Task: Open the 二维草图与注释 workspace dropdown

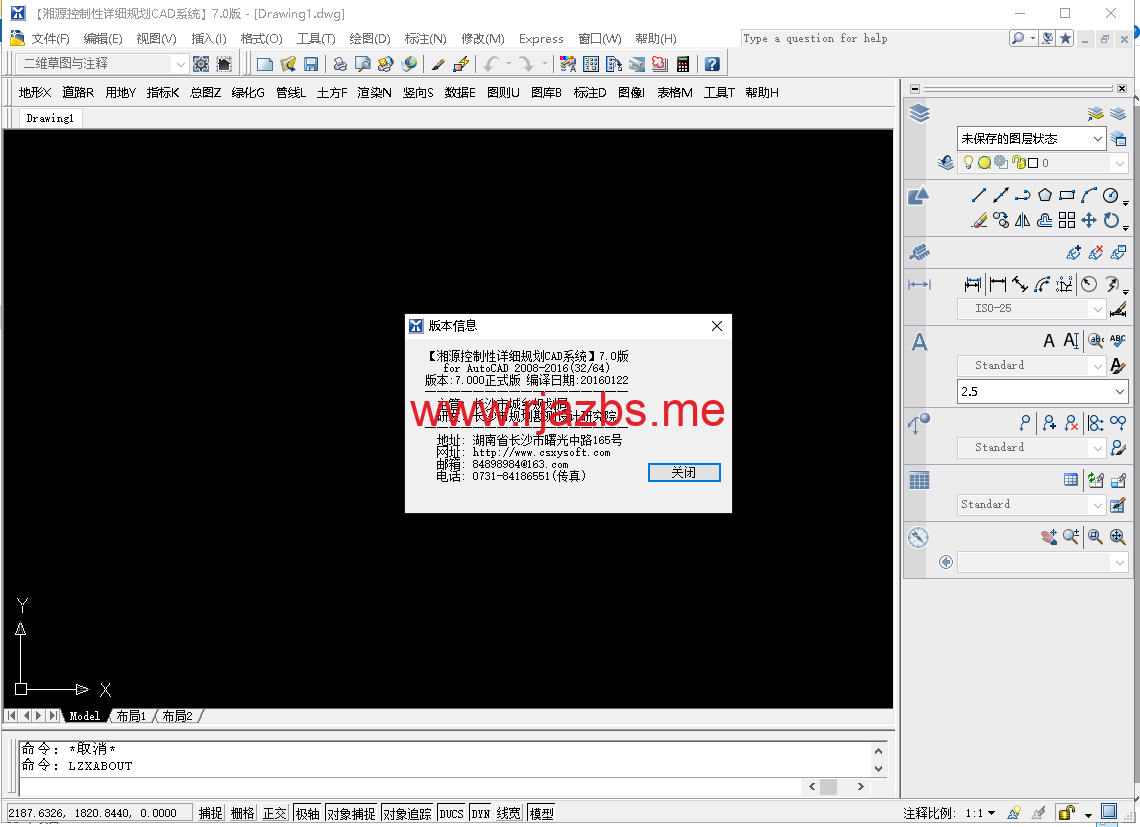Action: (x=101, y=64)
